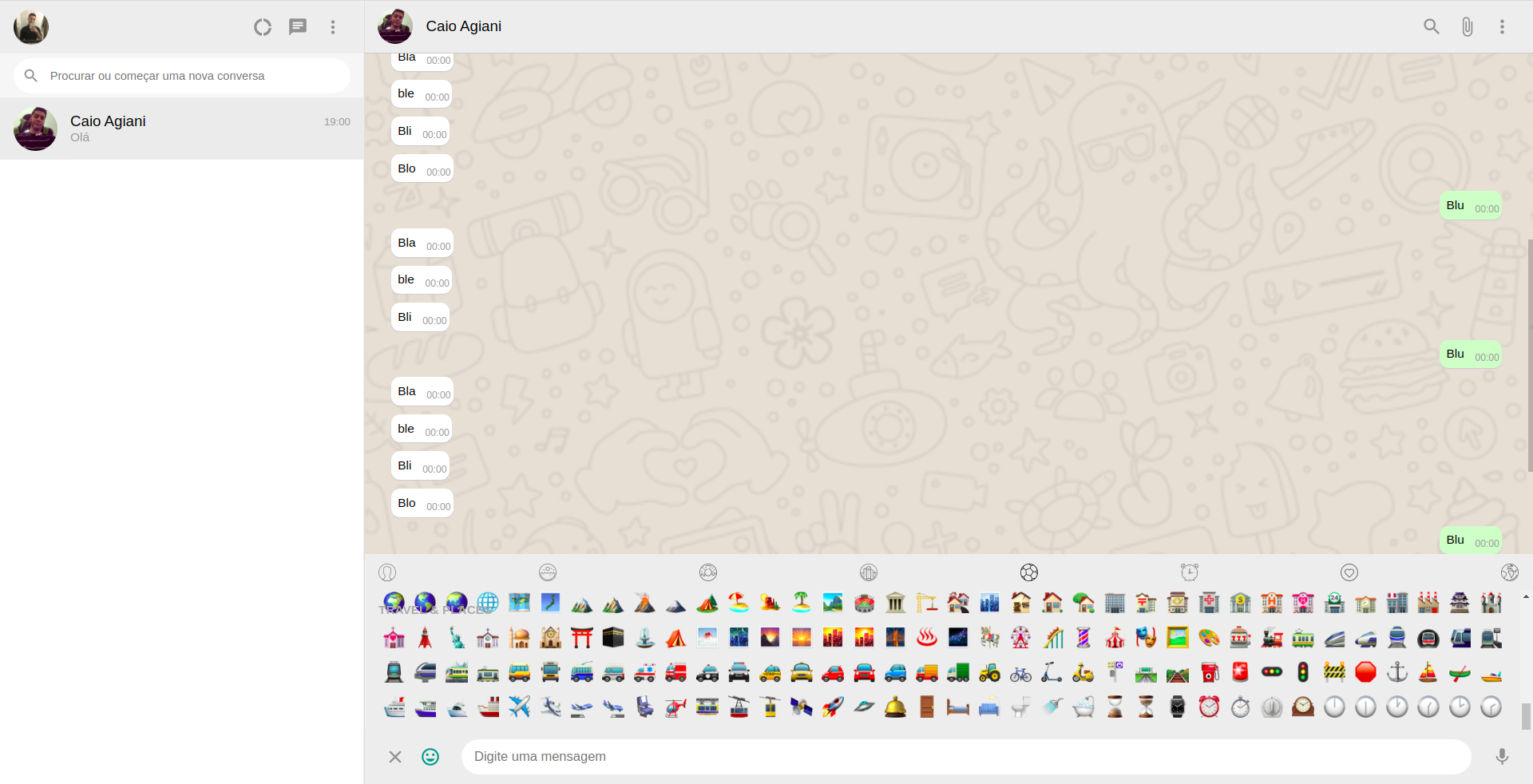Start a new chat with message icon
This screenshot has width=1533, height=784.
click(x=298, y=27)
